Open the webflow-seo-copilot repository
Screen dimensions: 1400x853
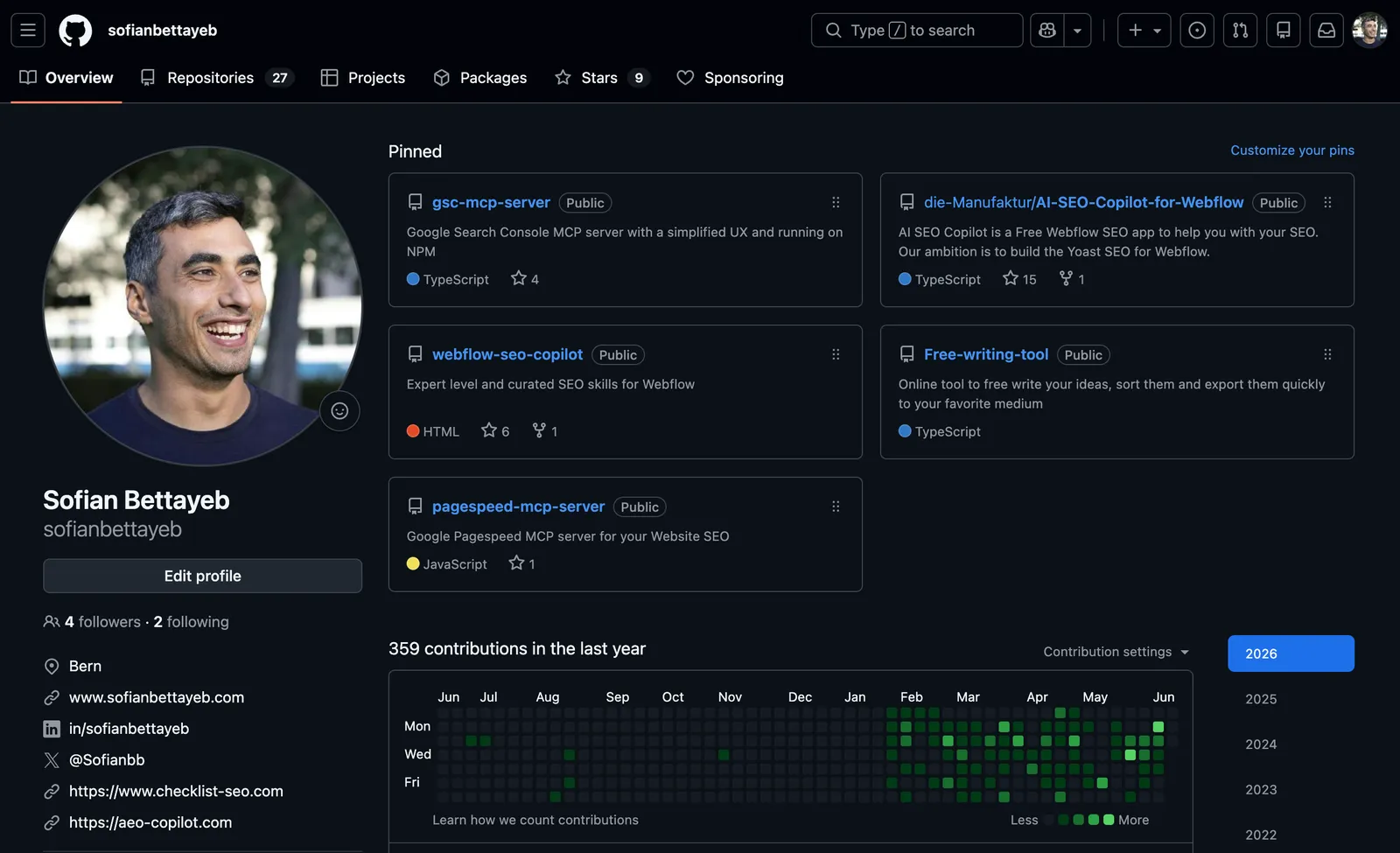coord(507,354)
